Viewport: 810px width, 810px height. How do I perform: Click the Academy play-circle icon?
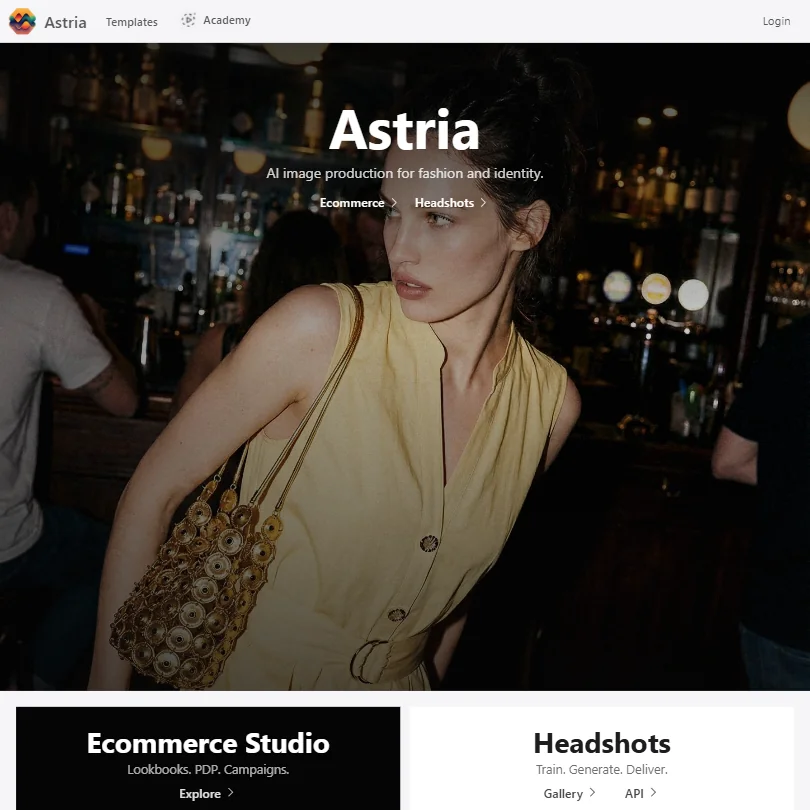click(189, 20)
